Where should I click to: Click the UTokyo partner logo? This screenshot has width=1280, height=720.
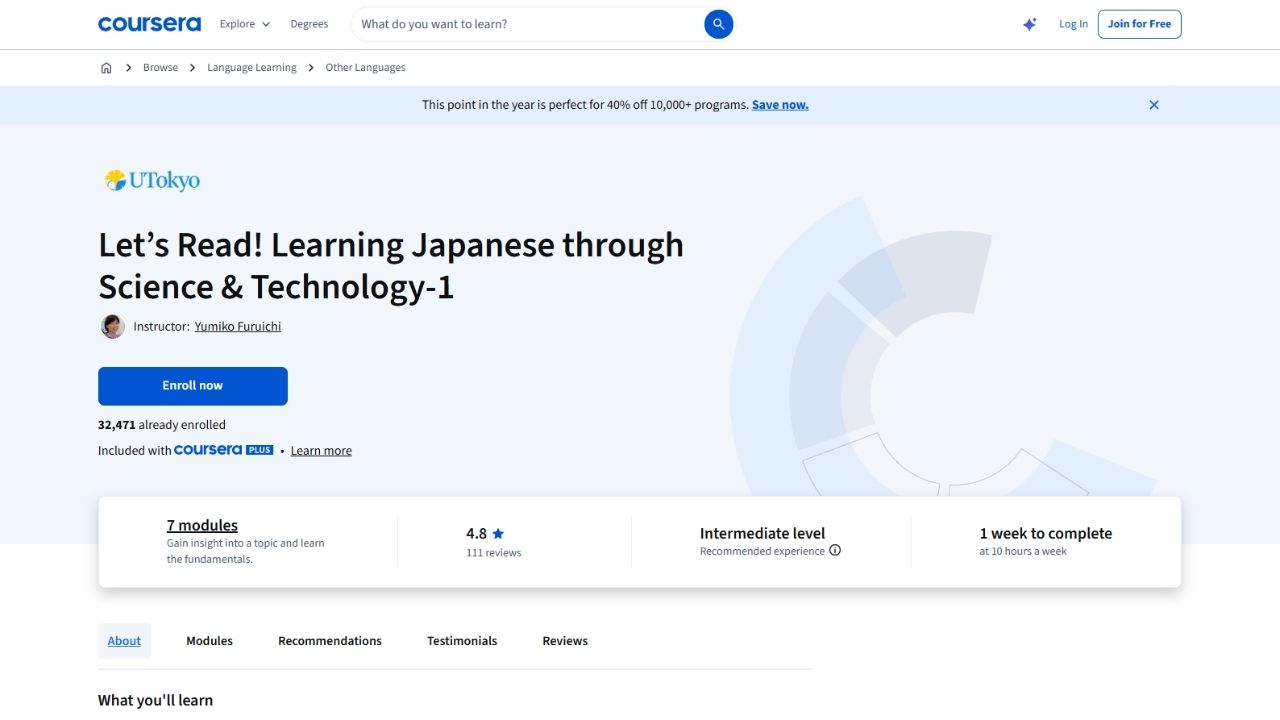click(x=152, y=180)
